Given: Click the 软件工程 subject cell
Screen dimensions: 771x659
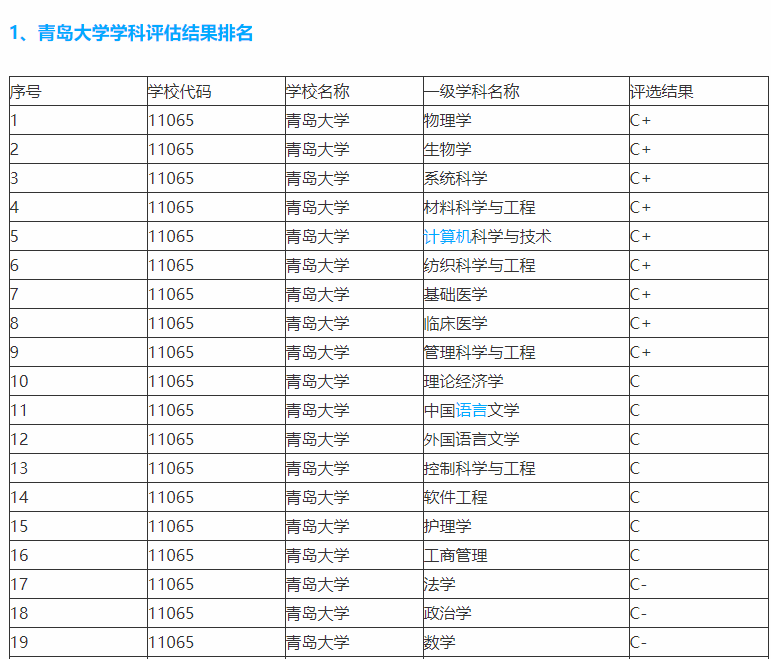Looking at the screenshot, I should point(526,497).
